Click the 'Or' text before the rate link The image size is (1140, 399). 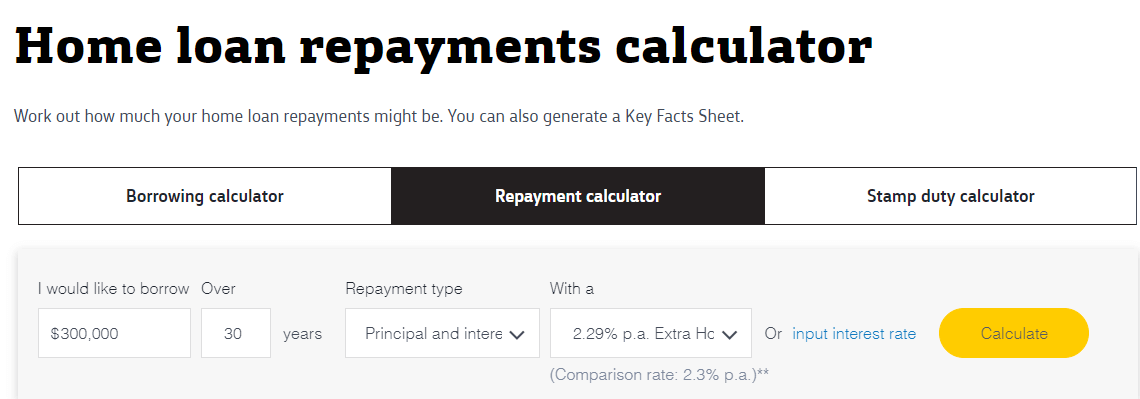tap(773, 334)
